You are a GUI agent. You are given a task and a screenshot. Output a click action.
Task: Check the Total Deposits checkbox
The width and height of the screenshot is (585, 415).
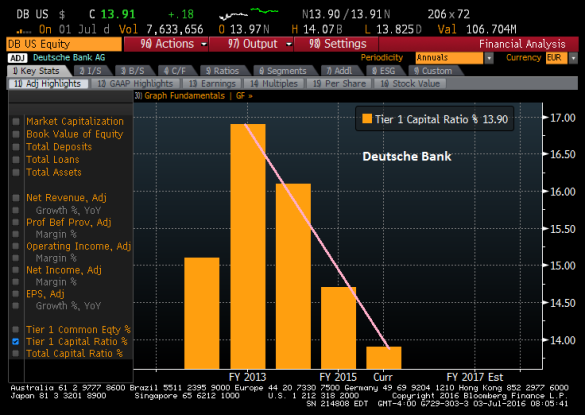[16, 147]
